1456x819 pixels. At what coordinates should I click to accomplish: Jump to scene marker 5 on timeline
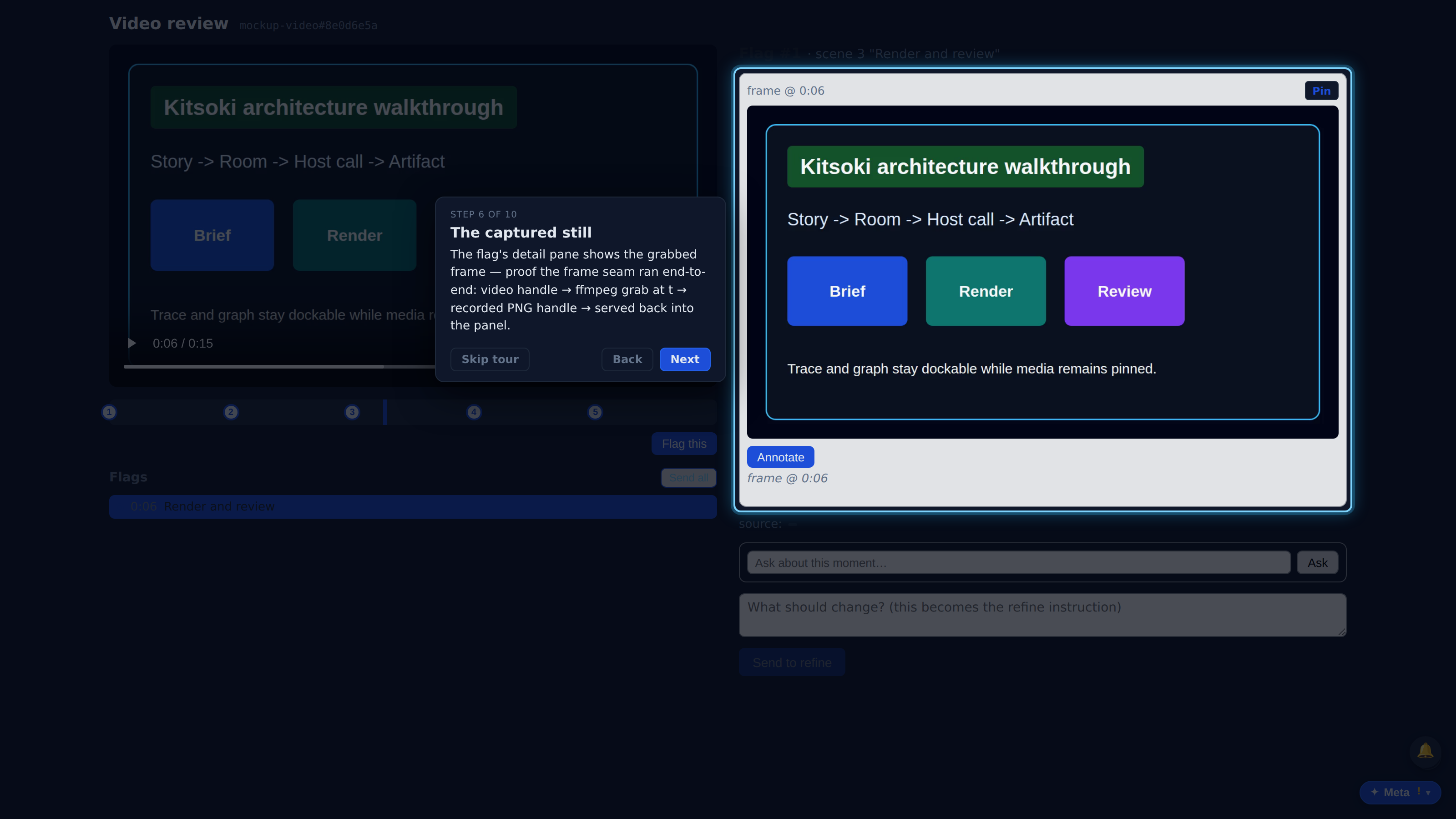[x=595, y=412]
